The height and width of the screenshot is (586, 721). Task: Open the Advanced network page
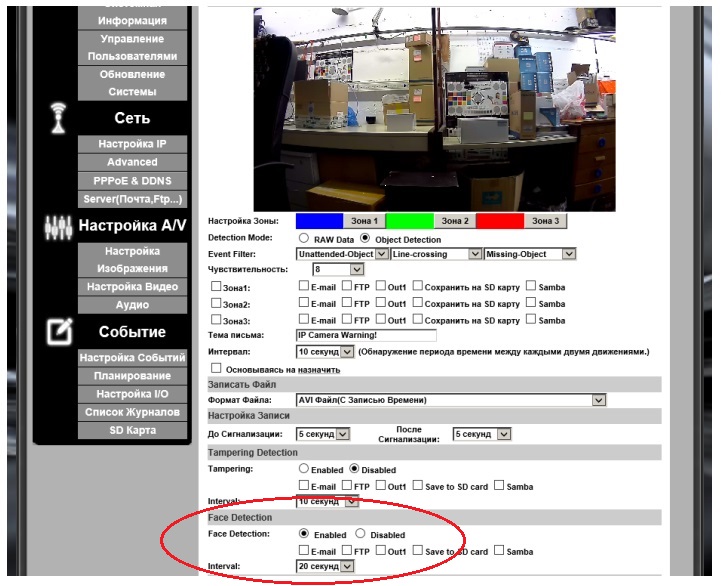132,162
